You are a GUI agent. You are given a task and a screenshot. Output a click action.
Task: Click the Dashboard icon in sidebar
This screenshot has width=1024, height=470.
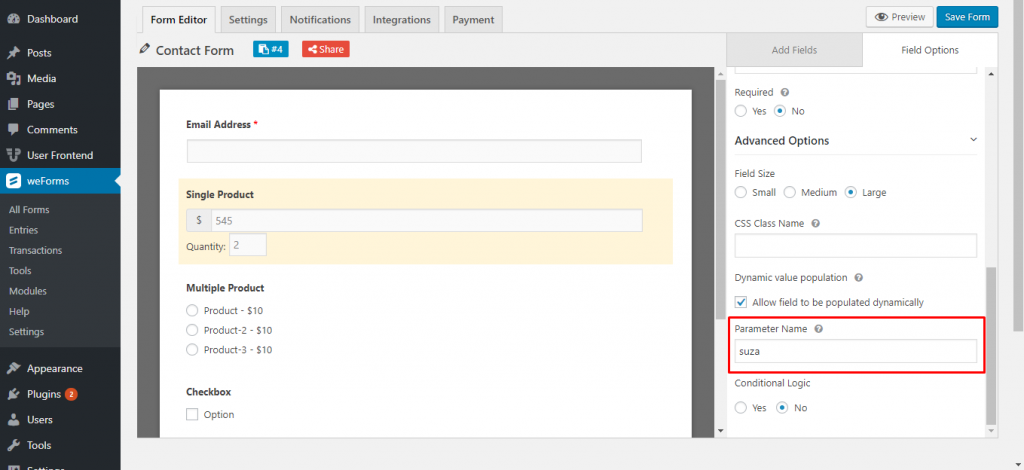(13, 19)
